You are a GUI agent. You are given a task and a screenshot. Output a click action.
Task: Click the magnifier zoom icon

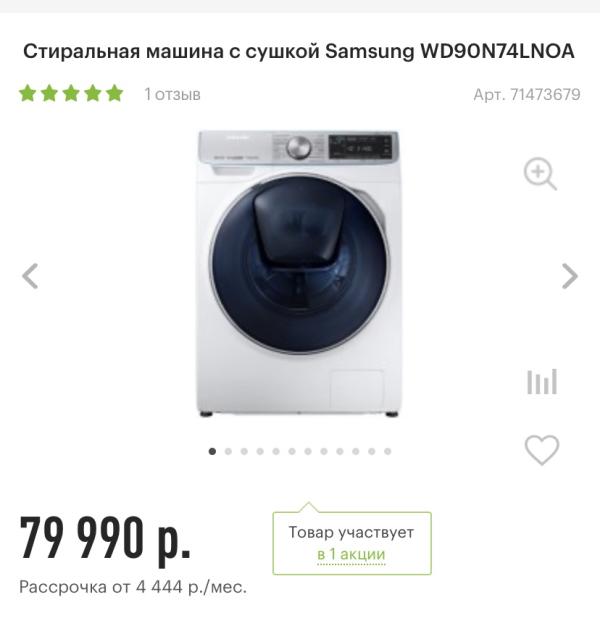(x=540, y=174)
